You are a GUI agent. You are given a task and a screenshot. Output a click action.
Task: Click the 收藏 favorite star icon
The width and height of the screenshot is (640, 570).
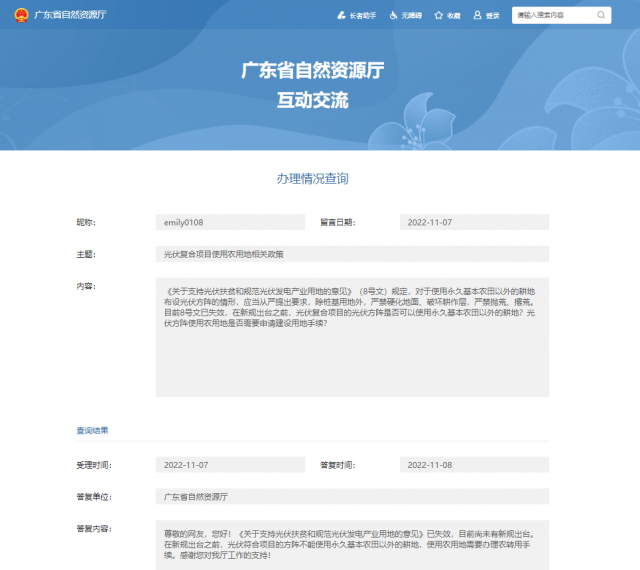click(439, 16)
